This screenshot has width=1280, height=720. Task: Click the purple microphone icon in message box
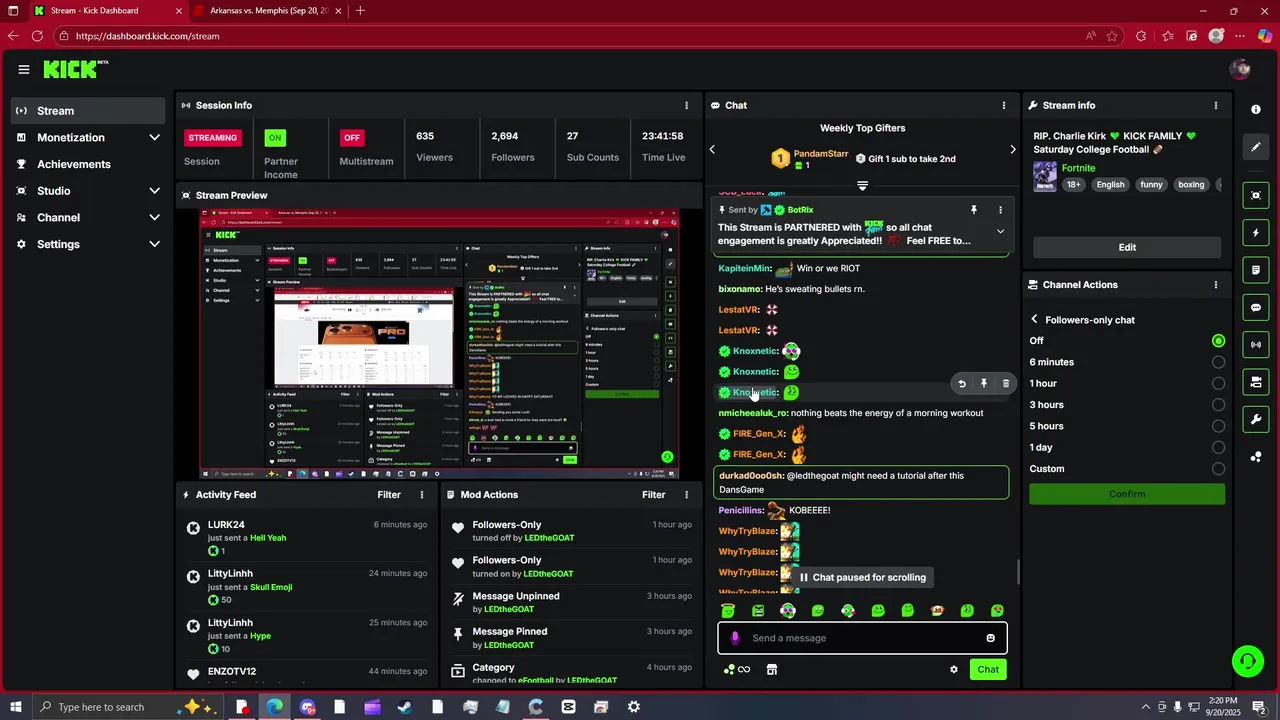pos(735,638)
